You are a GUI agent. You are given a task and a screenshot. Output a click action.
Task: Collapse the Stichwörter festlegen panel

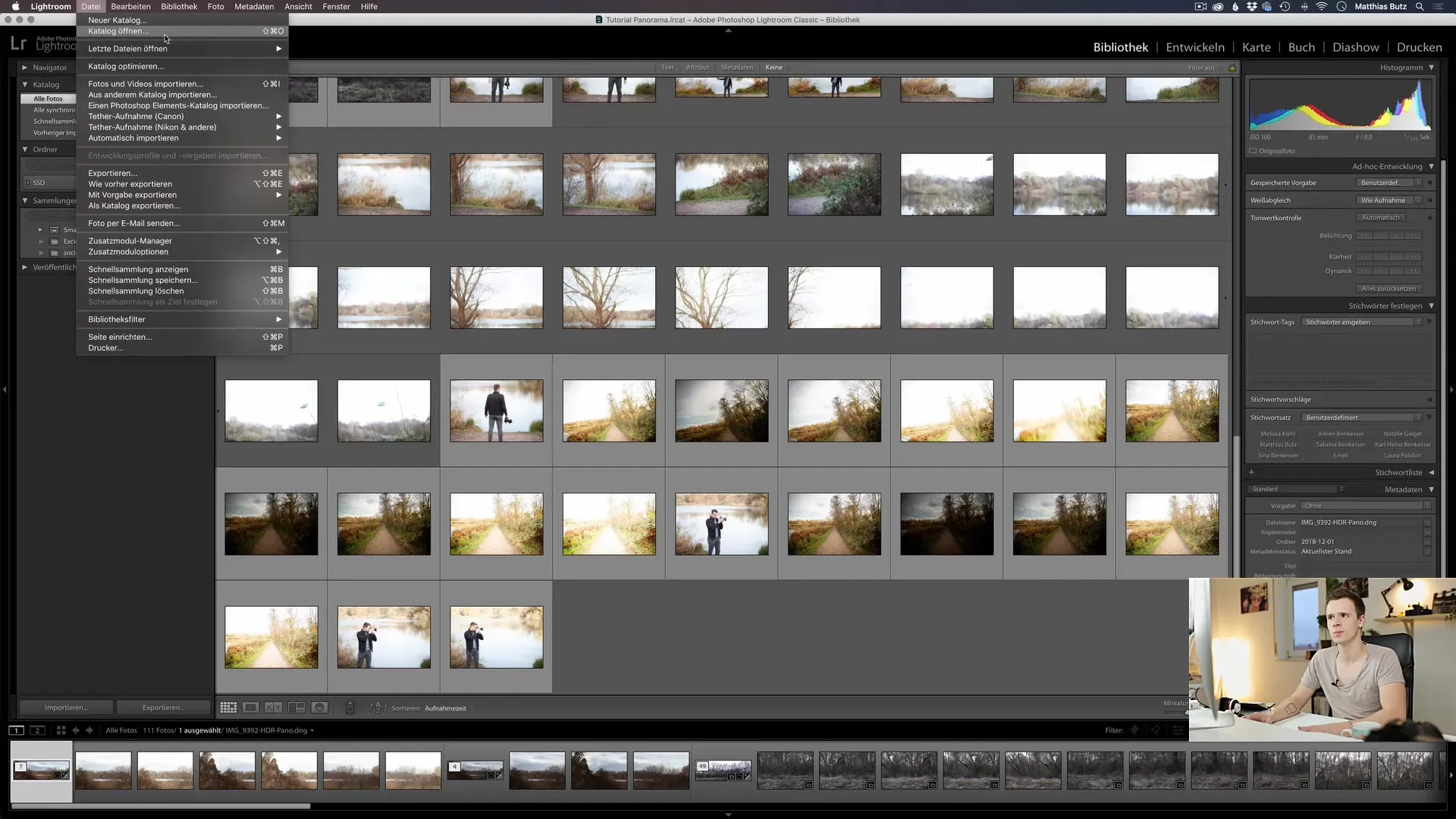coord(1431,306)
